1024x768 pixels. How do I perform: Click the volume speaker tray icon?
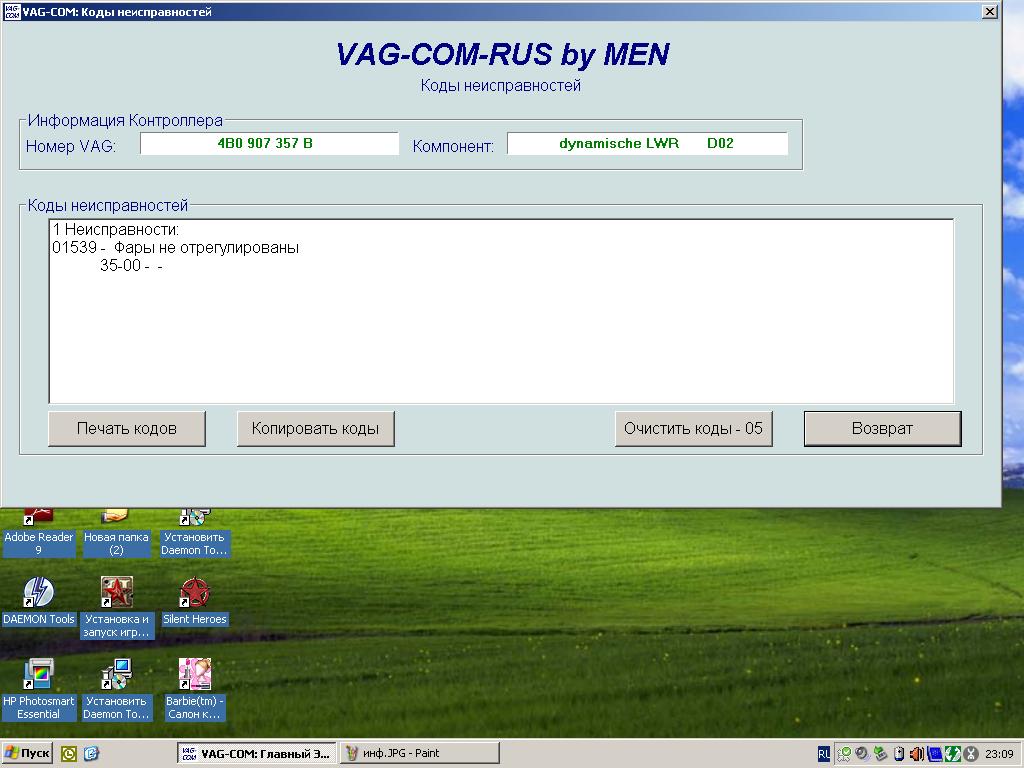point(916,754)
